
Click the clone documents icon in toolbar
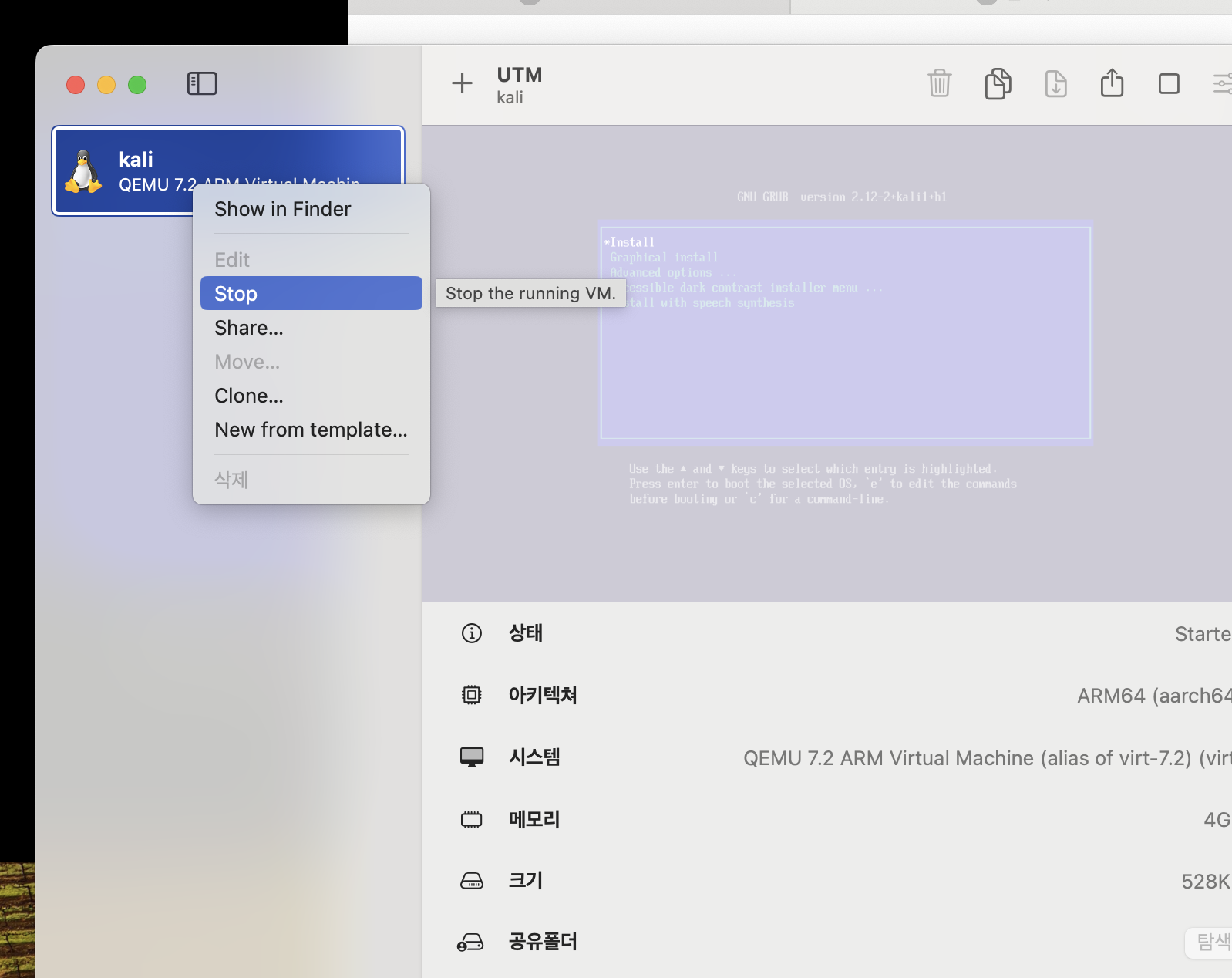pos(998,83)
